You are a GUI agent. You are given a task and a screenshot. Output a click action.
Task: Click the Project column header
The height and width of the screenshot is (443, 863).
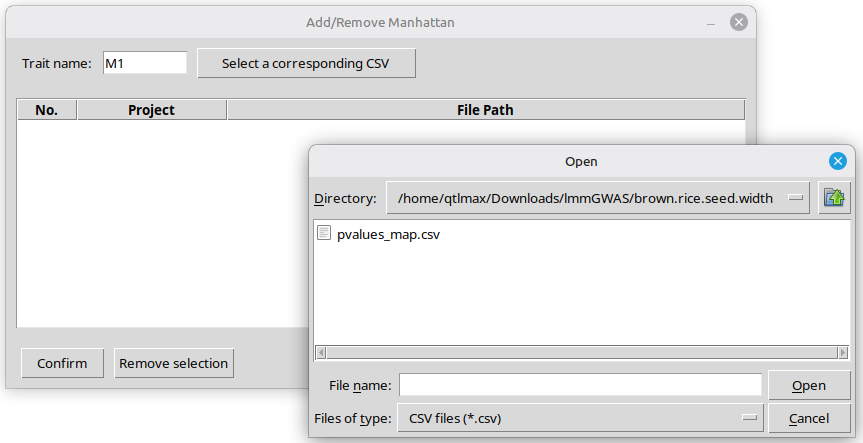click(x=151, y=110)
